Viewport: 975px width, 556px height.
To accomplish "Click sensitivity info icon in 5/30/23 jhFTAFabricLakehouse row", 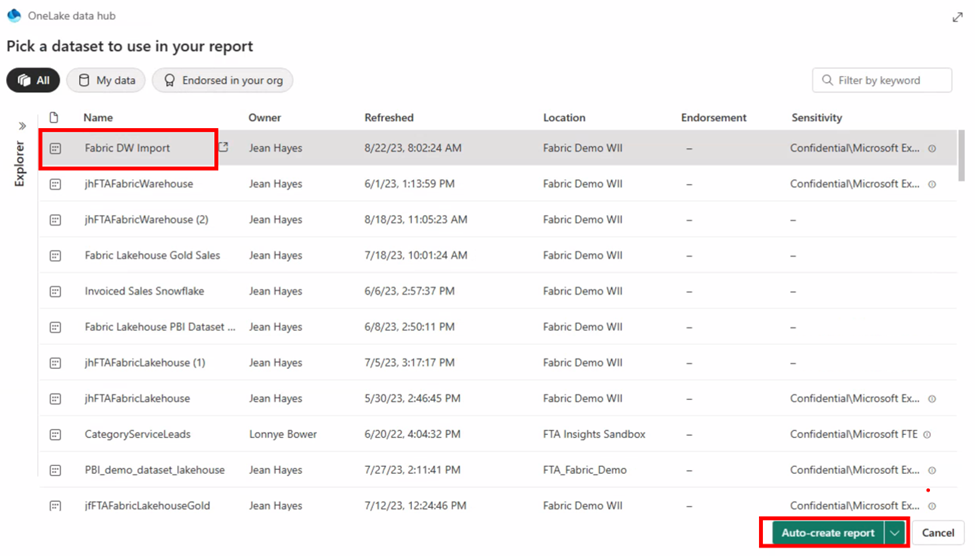I will [x=932, y=399].
